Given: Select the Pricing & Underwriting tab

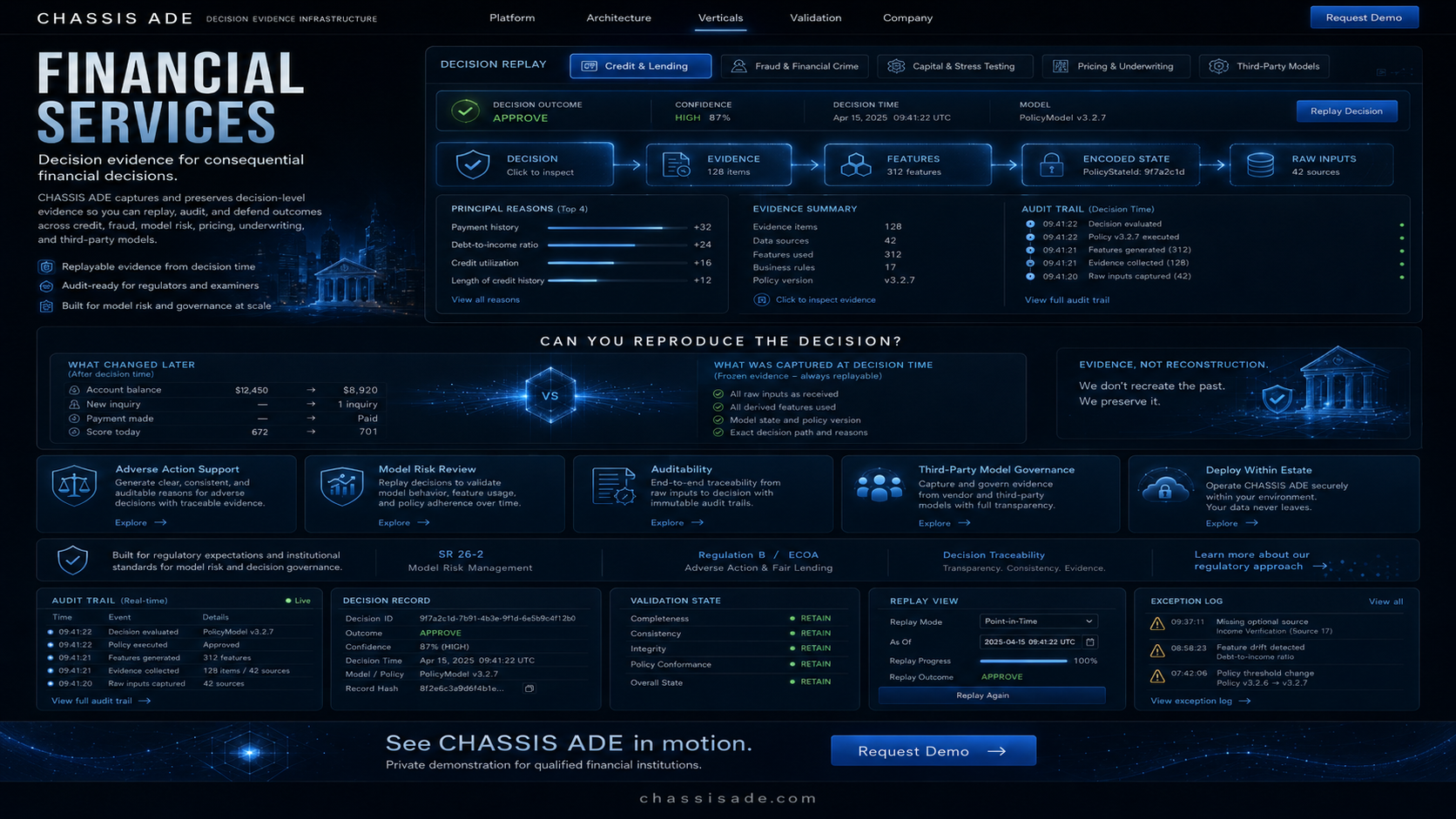Looking at the screenshot, I should pos(1116,66).
